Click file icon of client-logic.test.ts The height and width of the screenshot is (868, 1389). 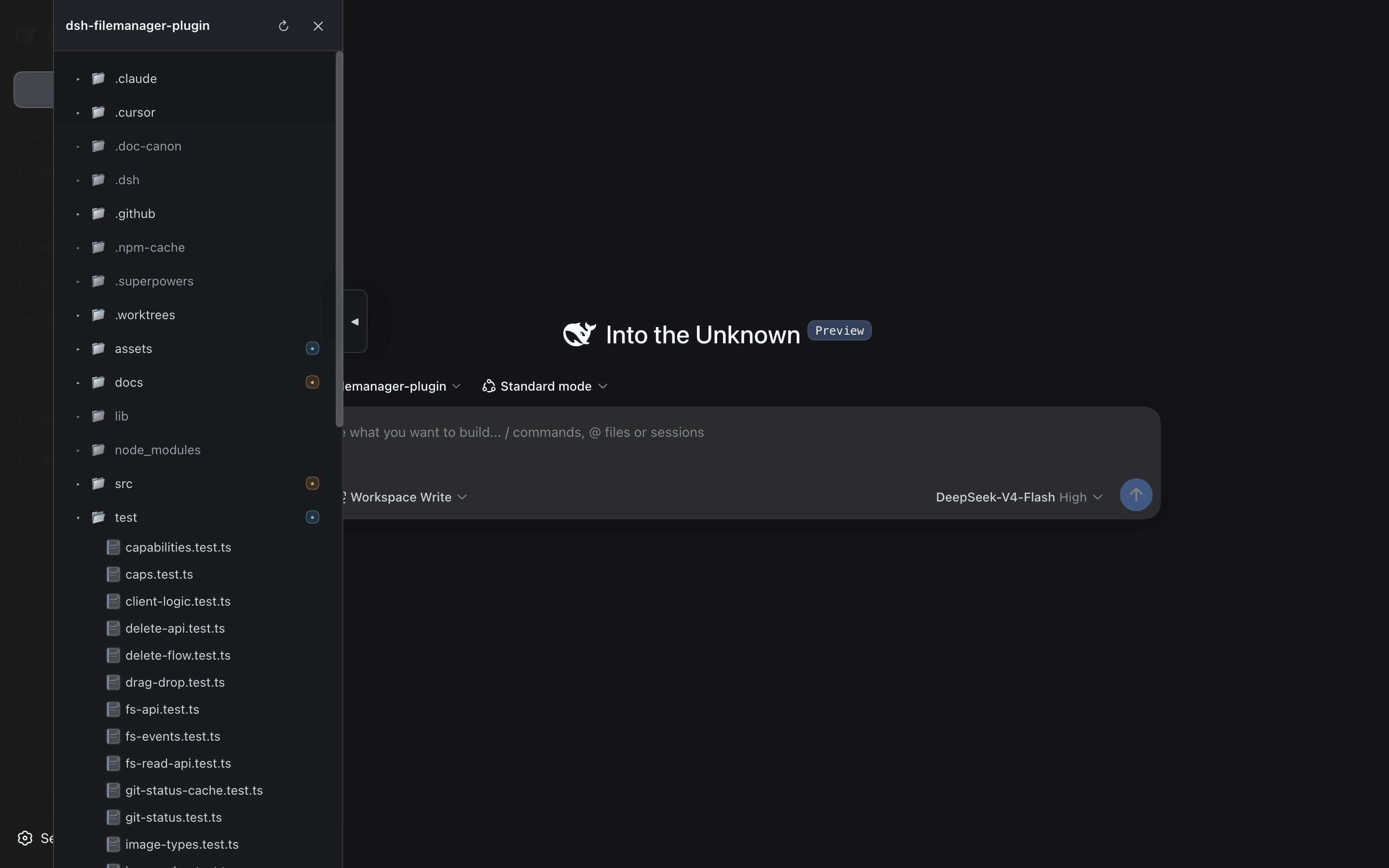[x=113, y=601]
